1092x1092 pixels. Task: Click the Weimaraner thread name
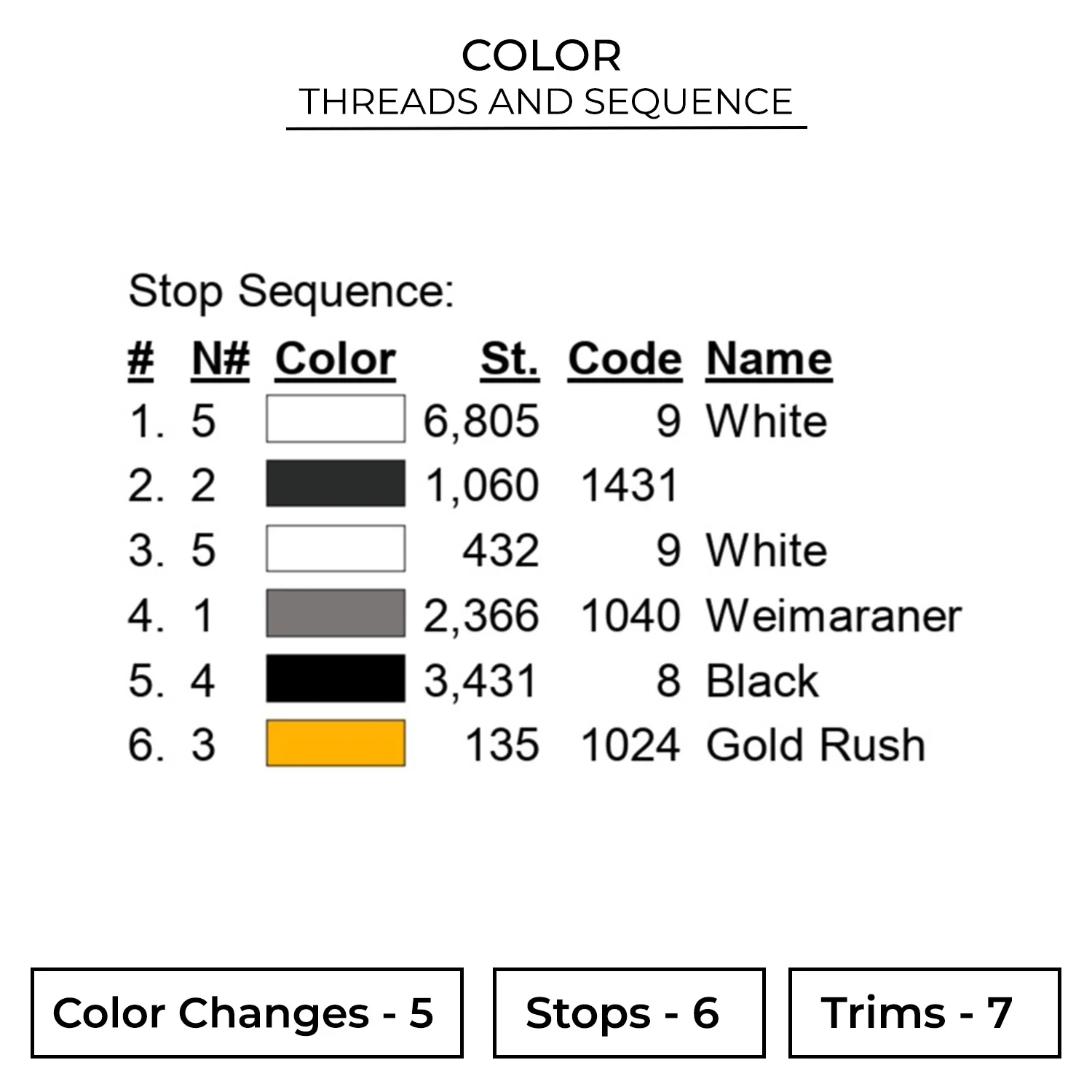(x=834, y=616)
